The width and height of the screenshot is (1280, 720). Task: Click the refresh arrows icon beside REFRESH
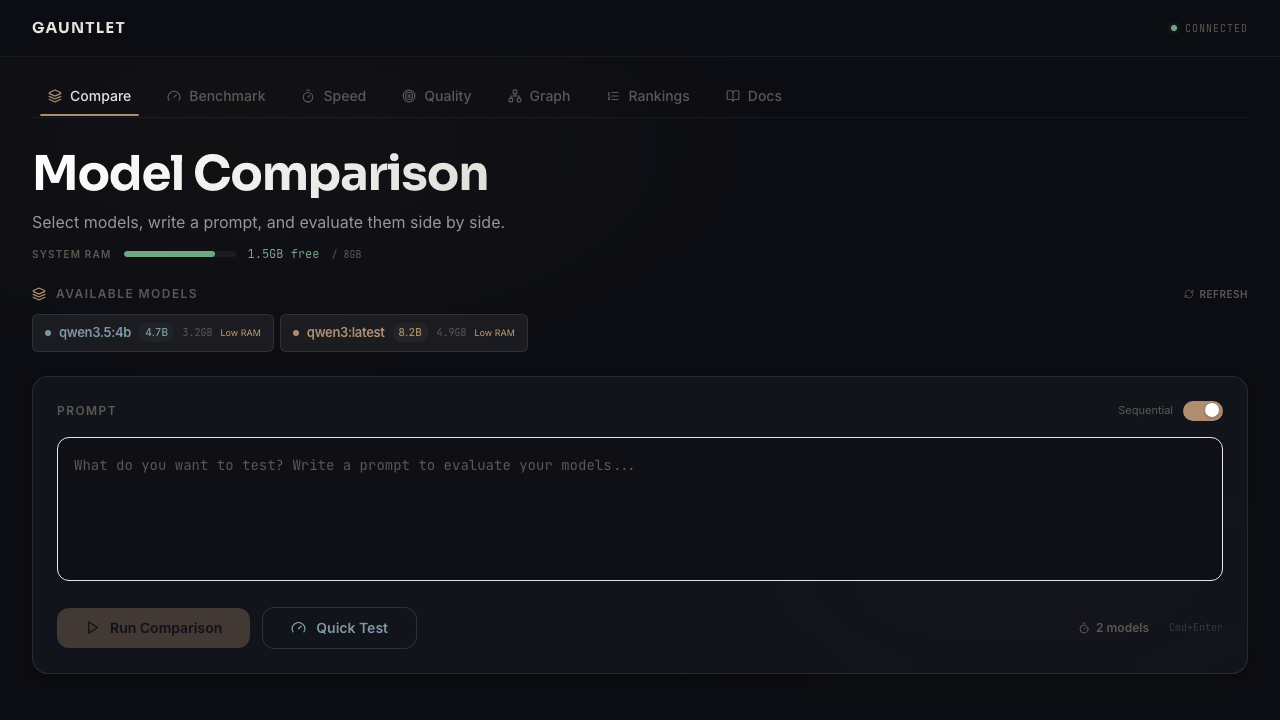click(1188, 294)
